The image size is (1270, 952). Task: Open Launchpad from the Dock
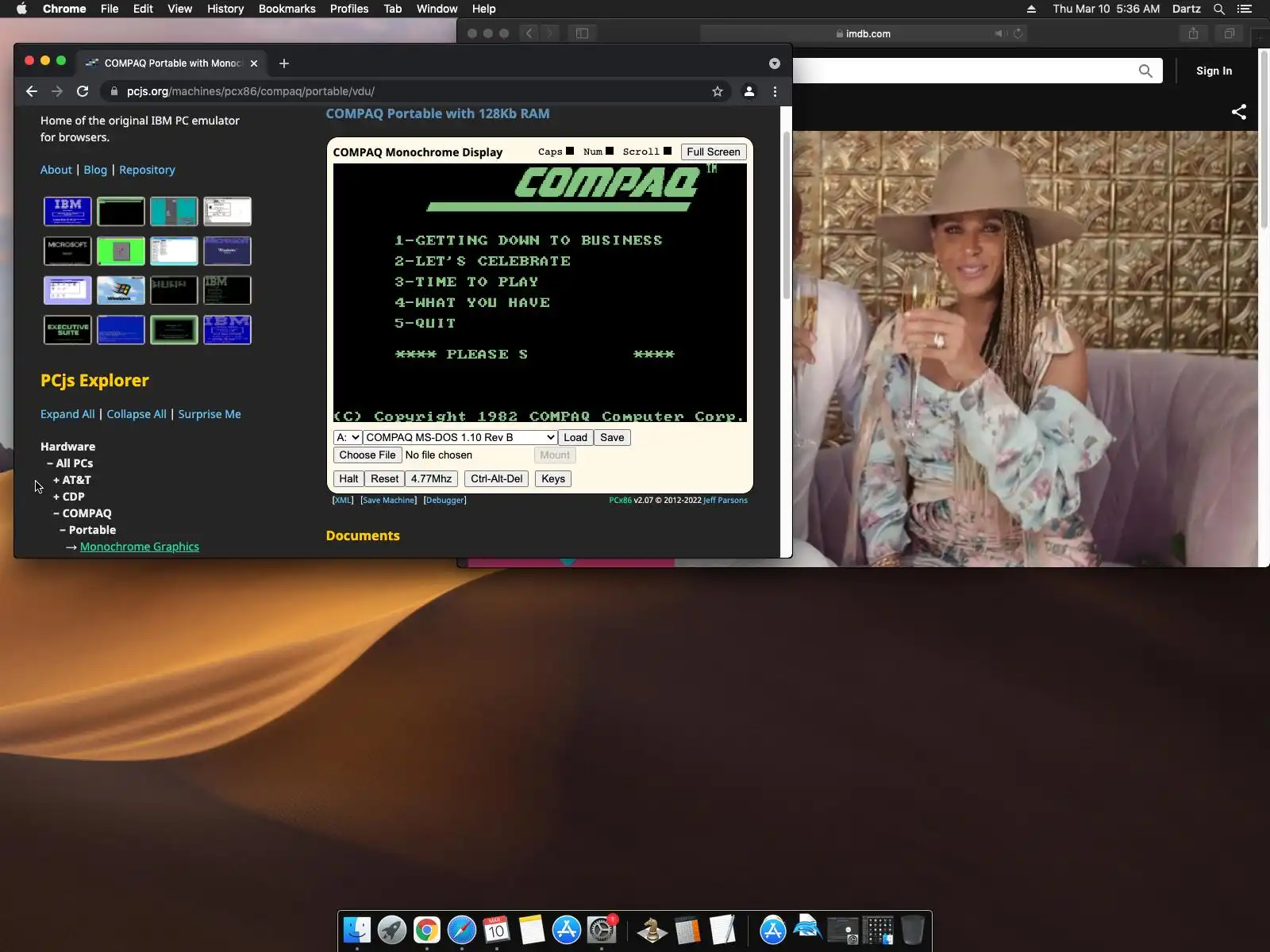(x=392, y=930)
